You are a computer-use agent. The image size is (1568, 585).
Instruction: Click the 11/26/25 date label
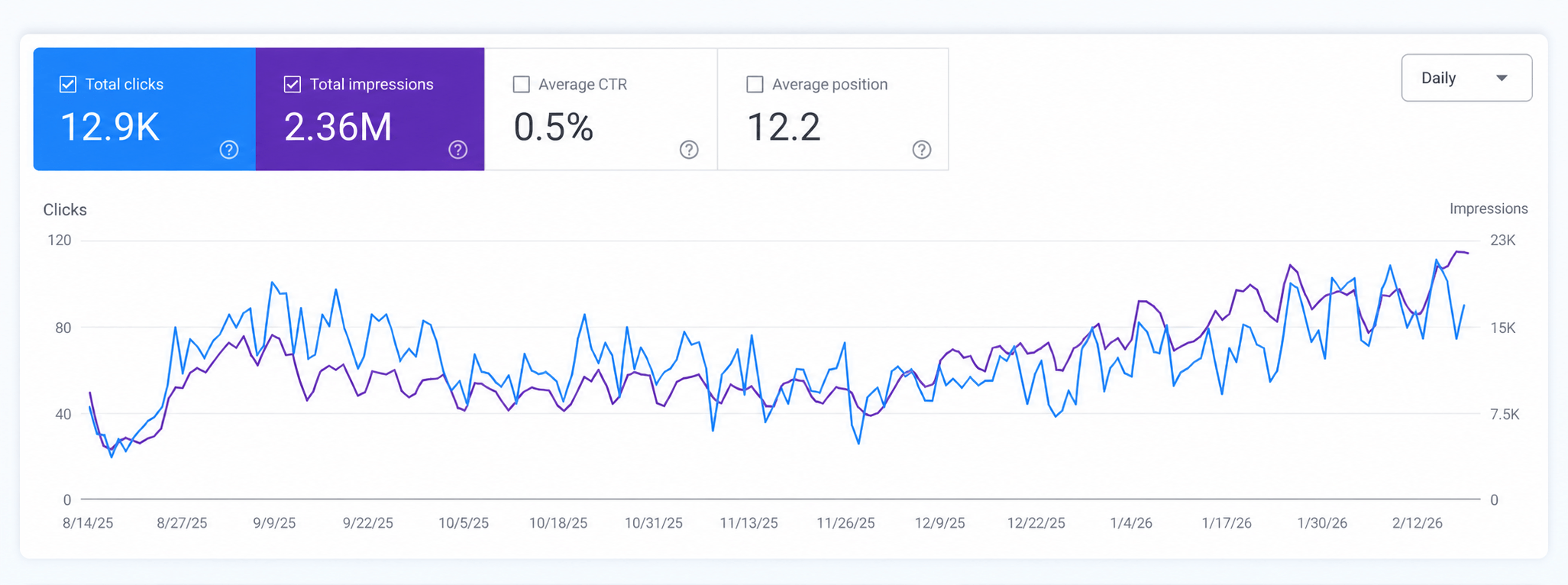click(x=845, y=523)
